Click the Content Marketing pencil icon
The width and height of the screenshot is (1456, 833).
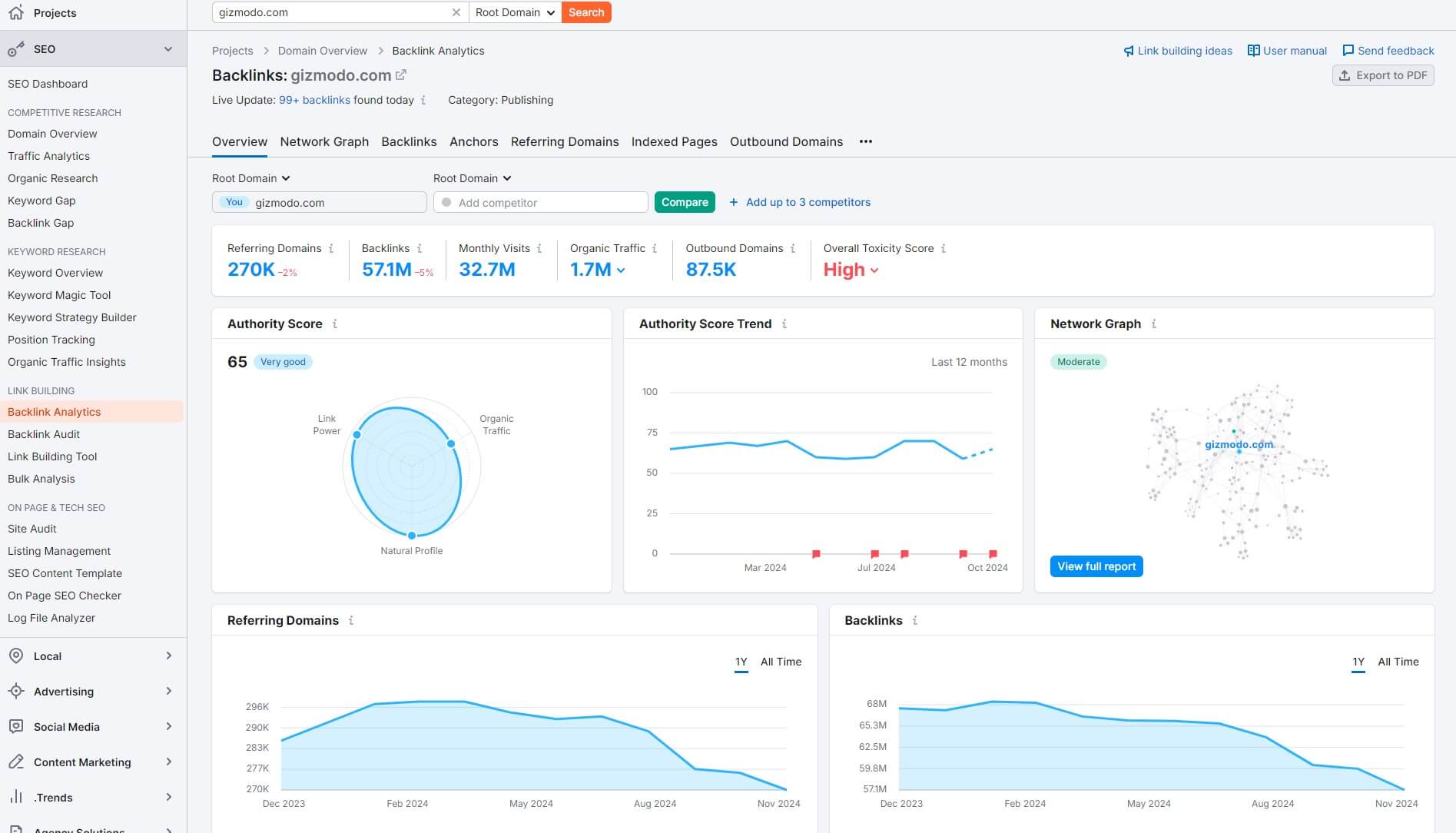[16, 762]
